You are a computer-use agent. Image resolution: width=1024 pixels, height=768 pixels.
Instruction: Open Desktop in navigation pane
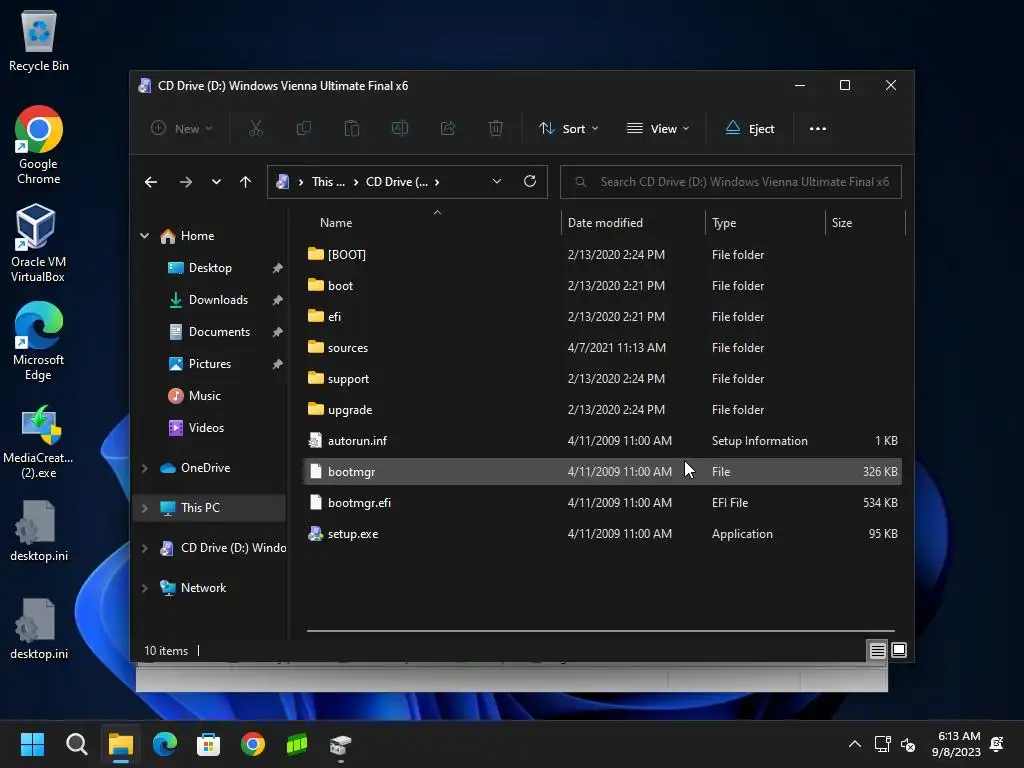(x=210, y=268)
